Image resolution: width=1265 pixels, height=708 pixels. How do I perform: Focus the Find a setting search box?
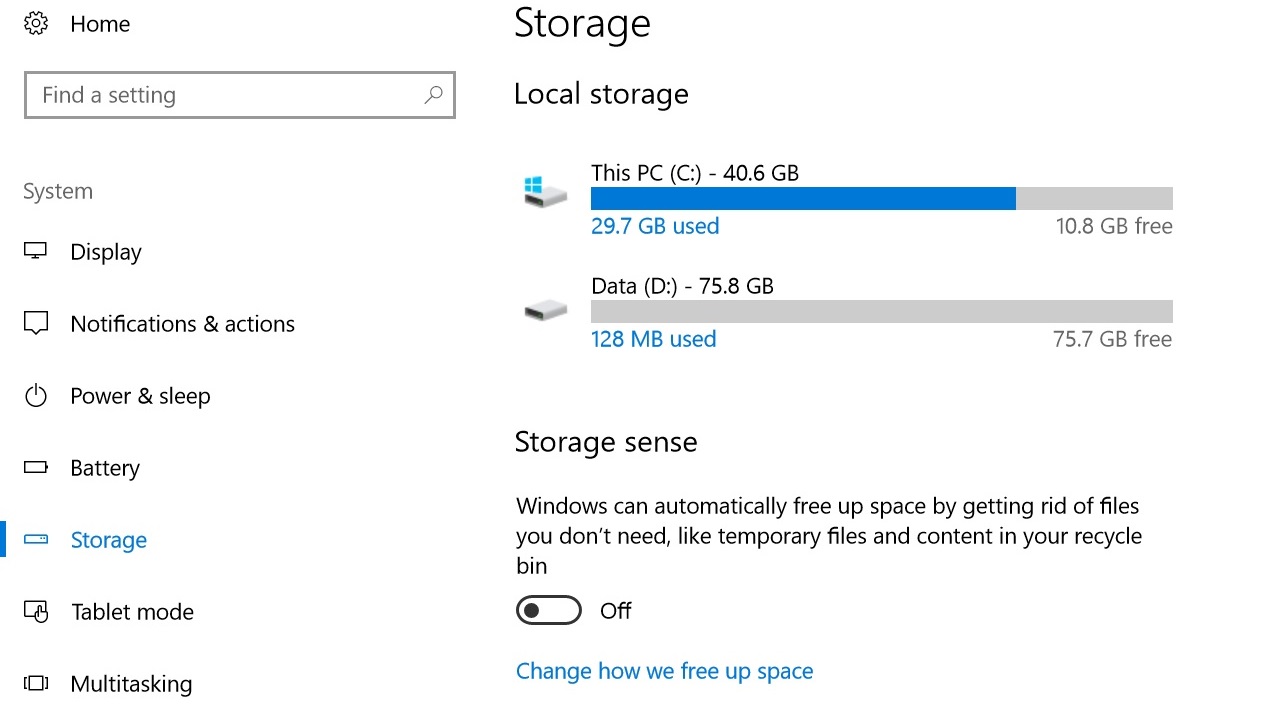[x=240, y=95]
